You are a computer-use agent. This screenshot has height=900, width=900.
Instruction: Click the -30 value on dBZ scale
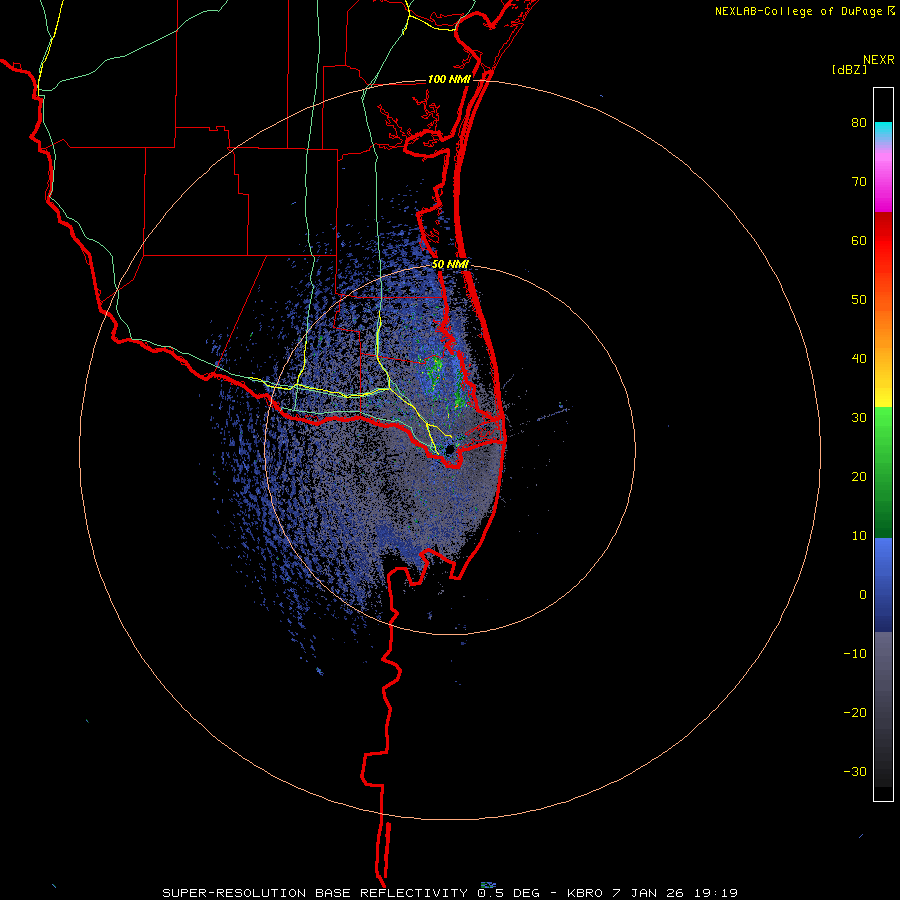click(855, 771)
